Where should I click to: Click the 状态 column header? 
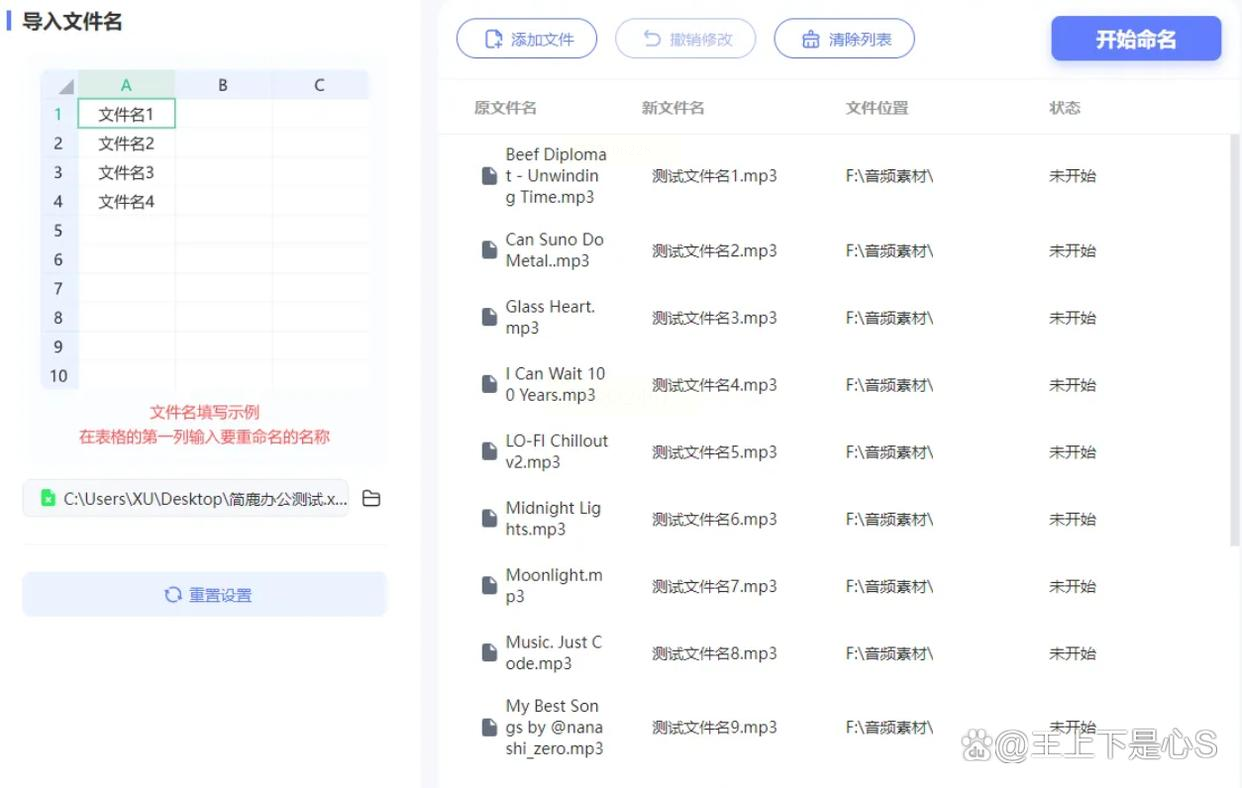click(x=1065, y=108)
